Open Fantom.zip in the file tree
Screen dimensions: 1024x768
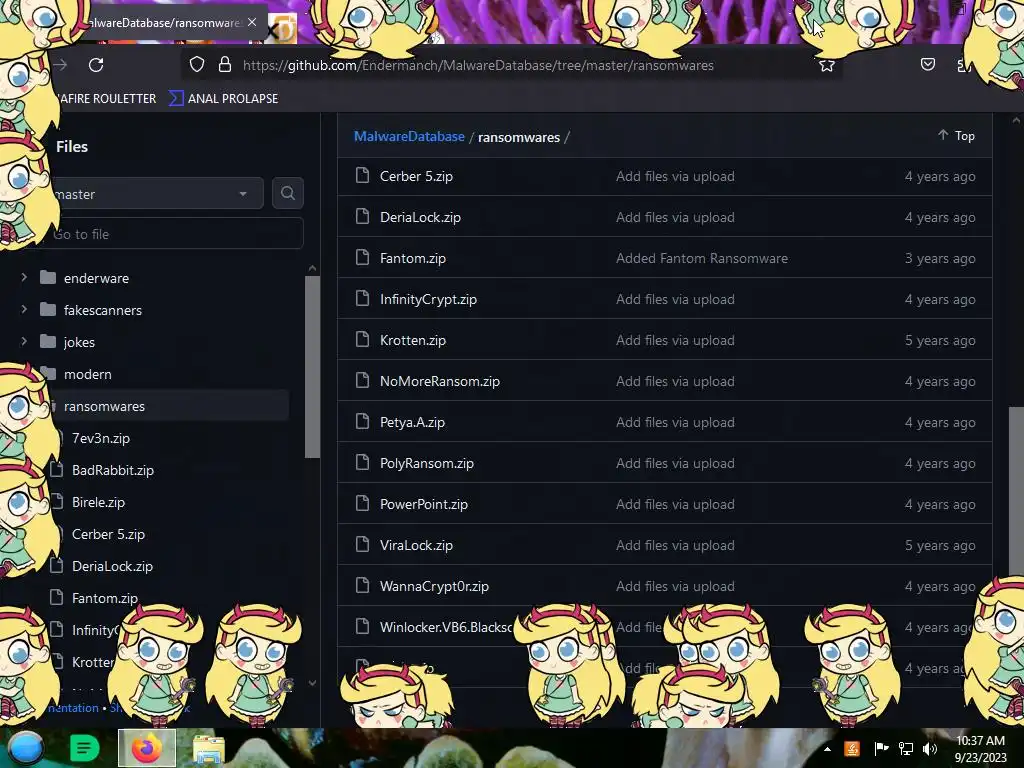tap(104, 598)
